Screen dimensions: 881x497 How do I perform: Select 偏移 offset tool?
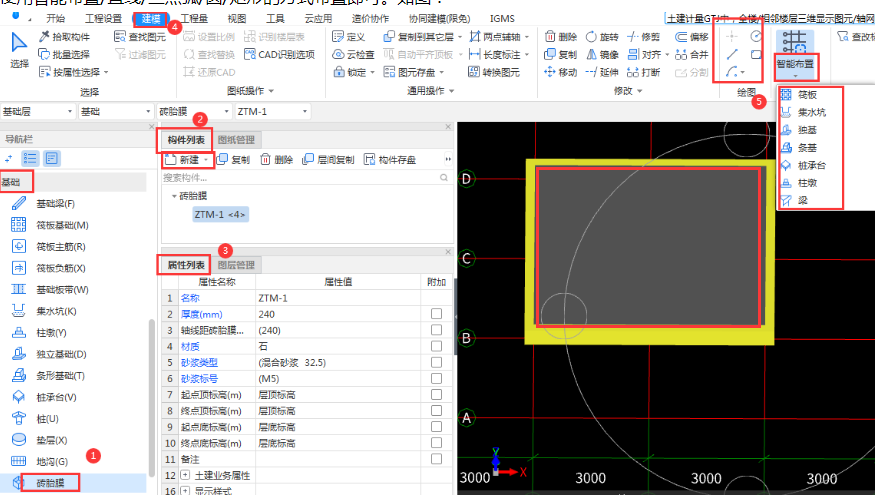(x=692, y=37)
